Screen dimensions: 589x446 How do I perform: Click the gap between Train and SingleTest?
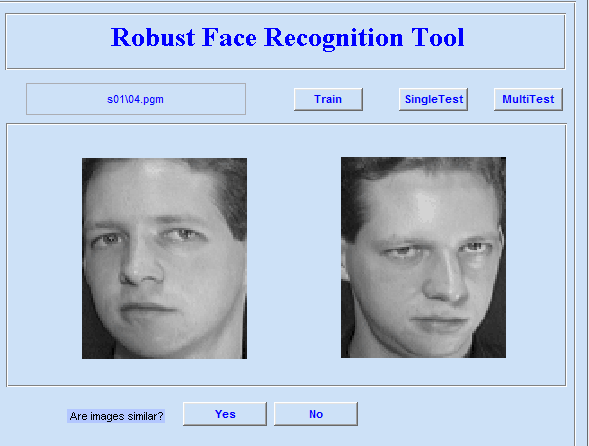pos(381,99)
